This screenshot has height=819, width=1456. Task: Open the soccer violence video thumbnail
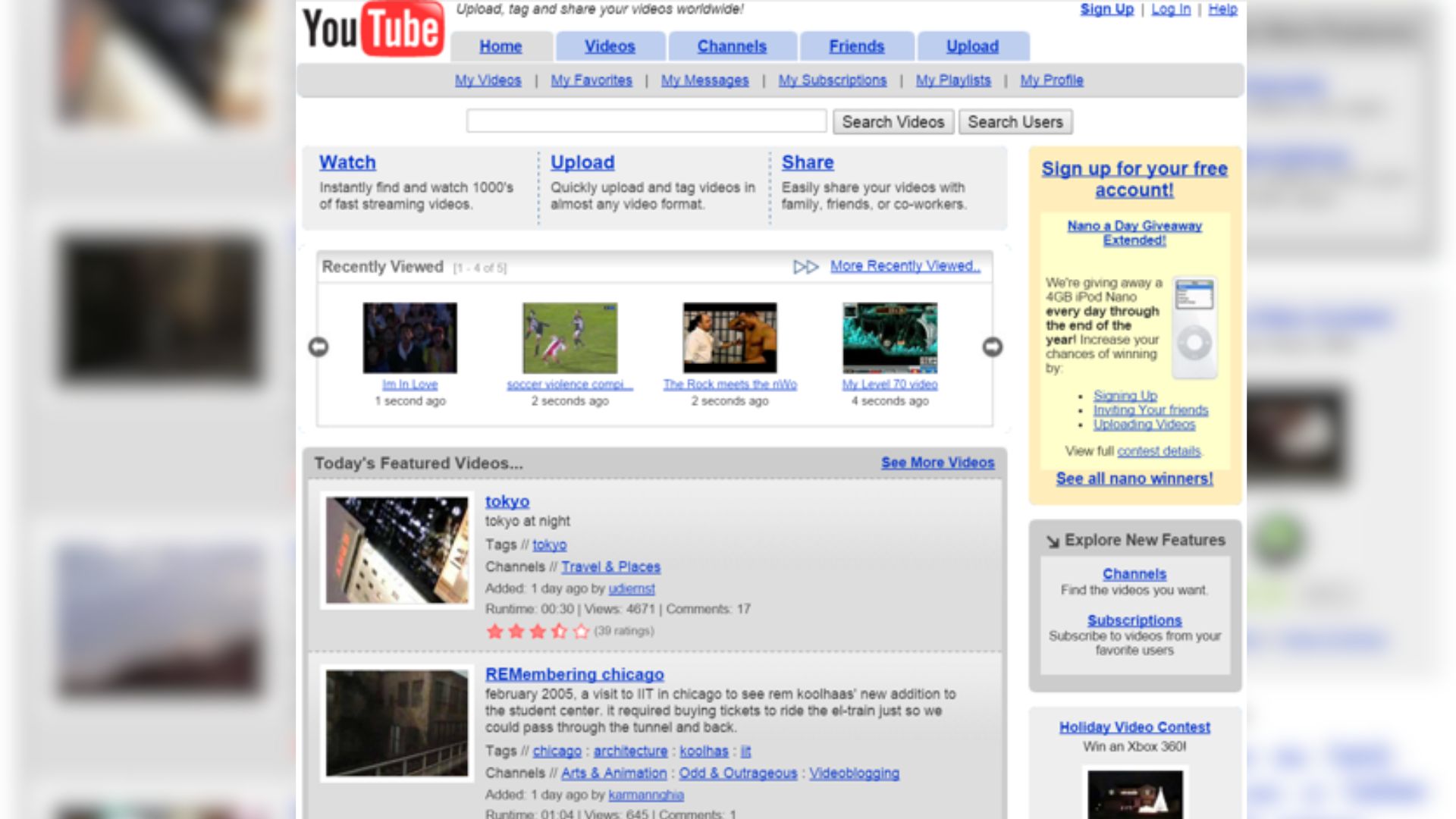point(570,337)
